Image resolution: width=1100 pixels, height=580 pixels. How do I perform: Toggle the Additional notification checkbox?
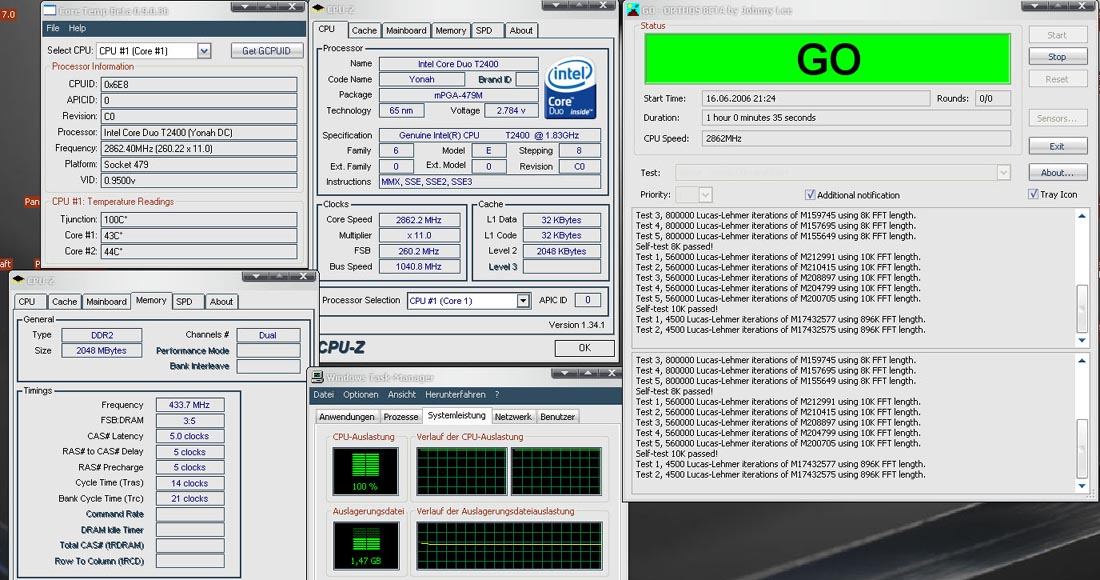click(x=810, y=194)
